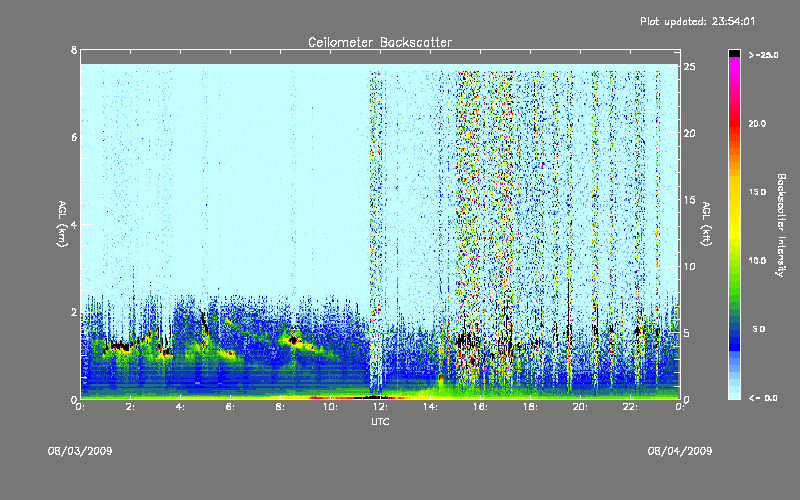The width and height of the screenshot is (800, 500).
Task: Select the "12:" hour tick on the UTC axis
Action: pyautogui.click(x=380, y=407)
